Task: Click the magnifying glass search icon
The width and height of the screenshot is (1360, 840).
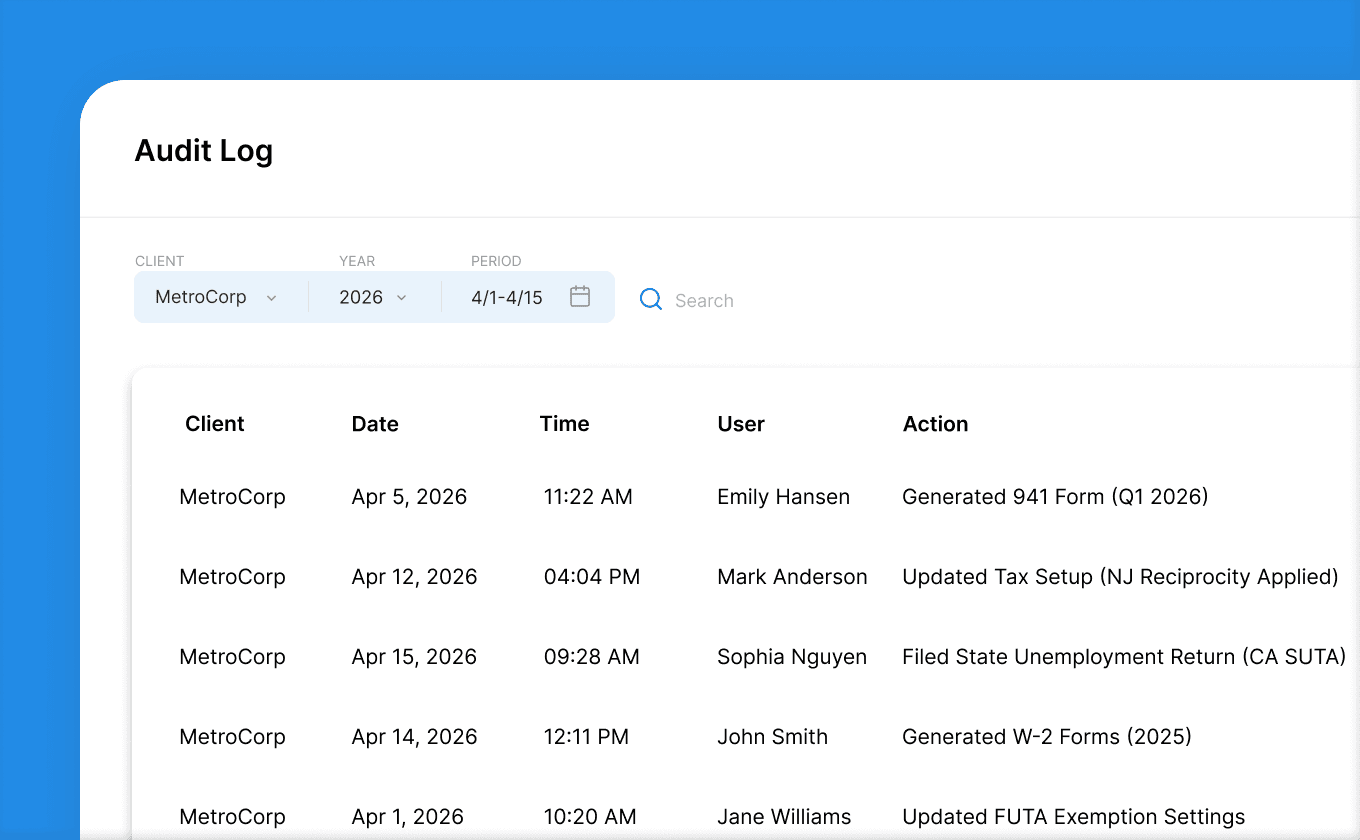Action: [x=651, y=299]
